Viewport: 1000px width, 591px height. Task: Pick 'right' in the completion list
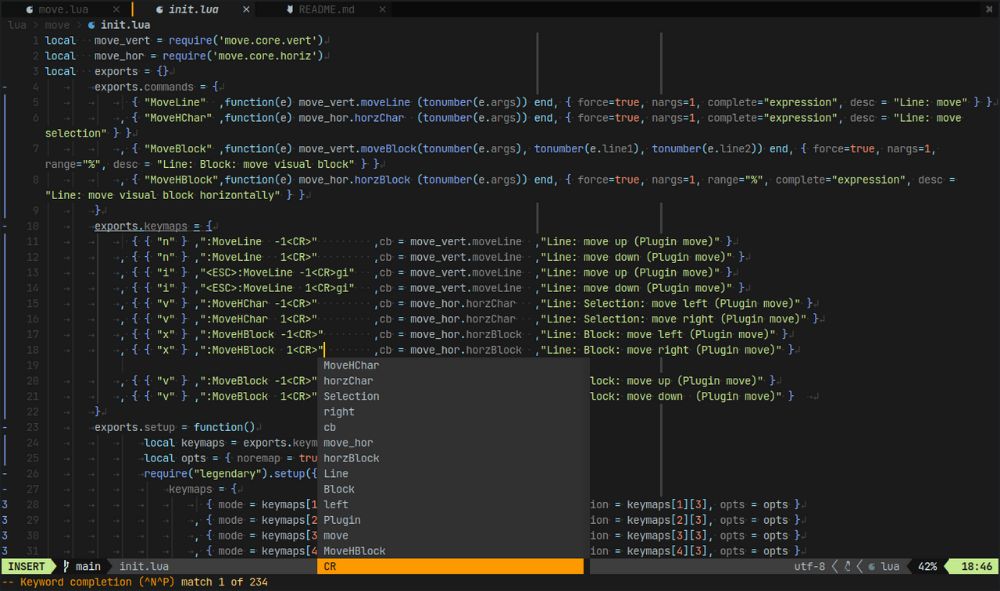coord(453,412)
